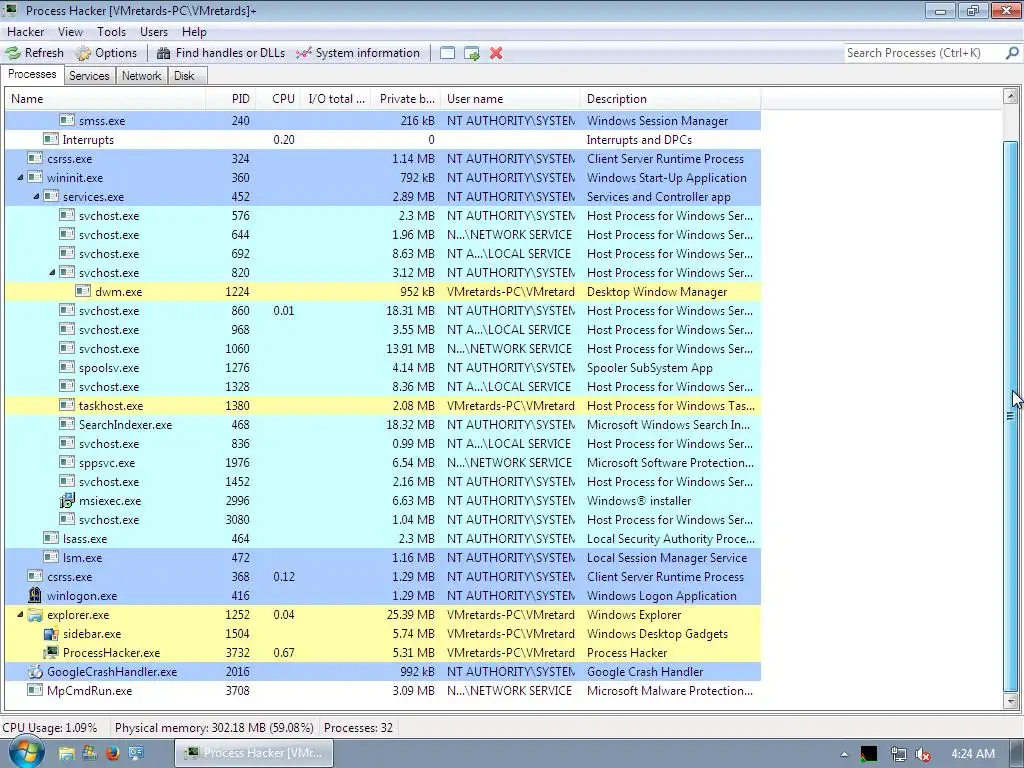Sort by I/O total column header
This screenshot has width=1024, height=768.
336,99
